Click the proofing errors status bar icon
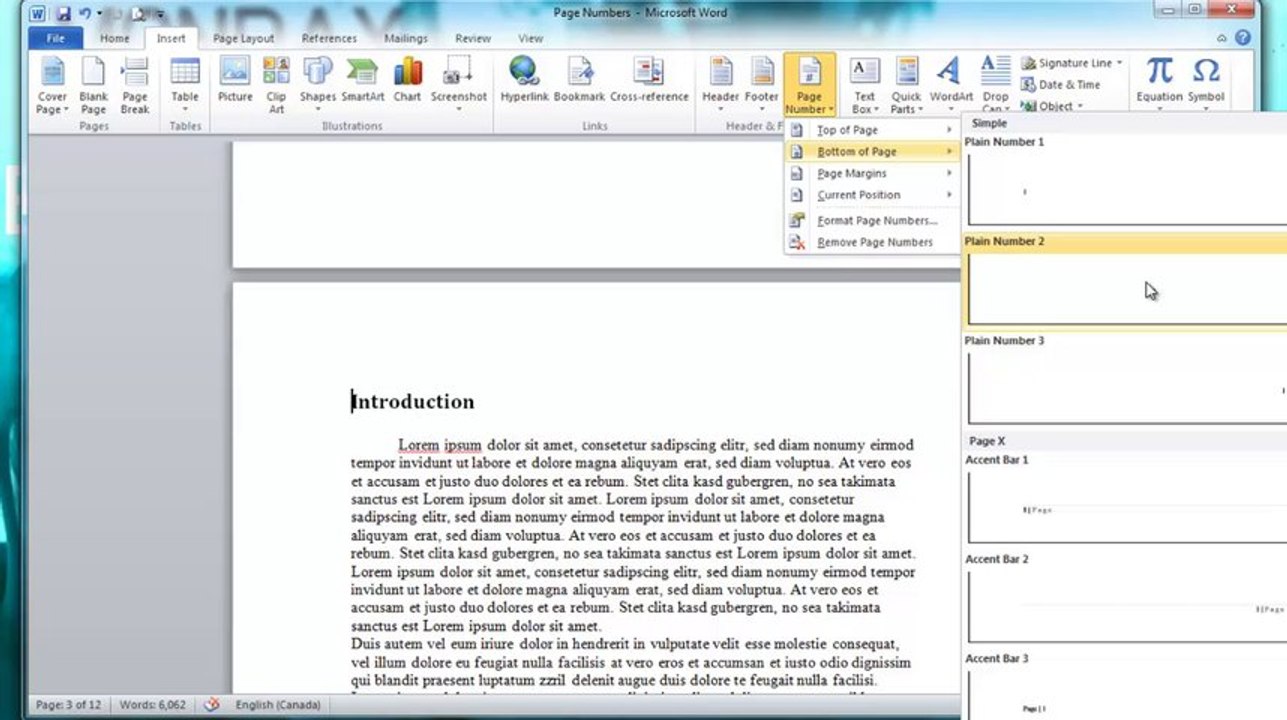Viewport: 1287px width, 720px height. tap(212, 704)
